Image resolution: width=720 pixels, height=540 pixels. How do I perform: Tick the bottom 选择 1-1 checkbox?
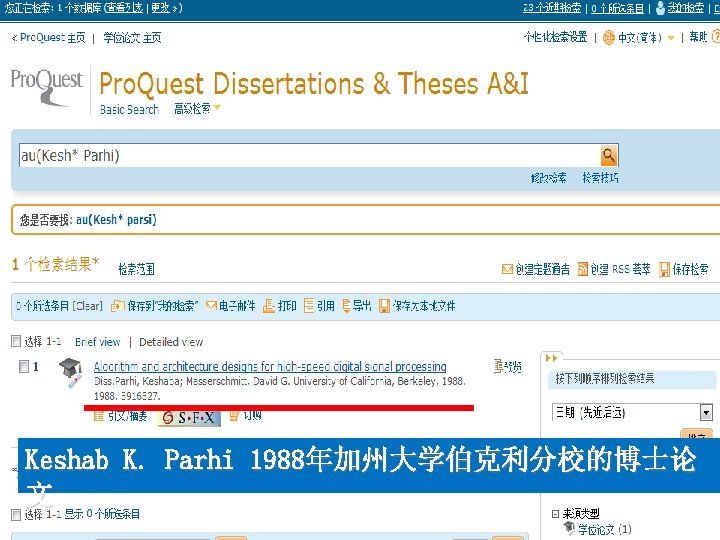(x=16, y=514)
